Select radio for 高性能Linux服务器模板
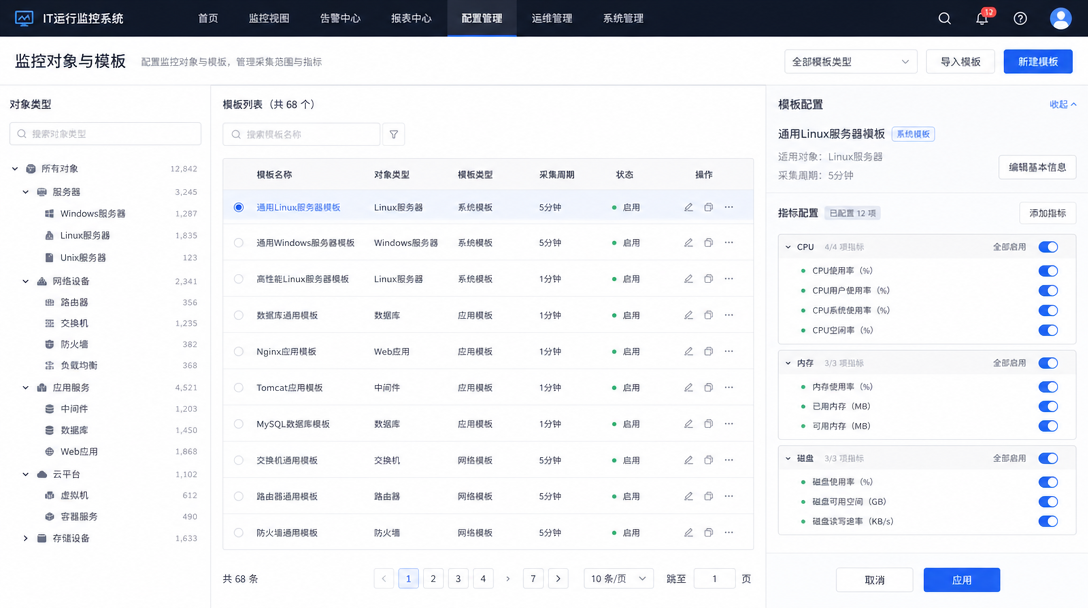The width and height of the screenshot is (1088, 608). [239, 279]
